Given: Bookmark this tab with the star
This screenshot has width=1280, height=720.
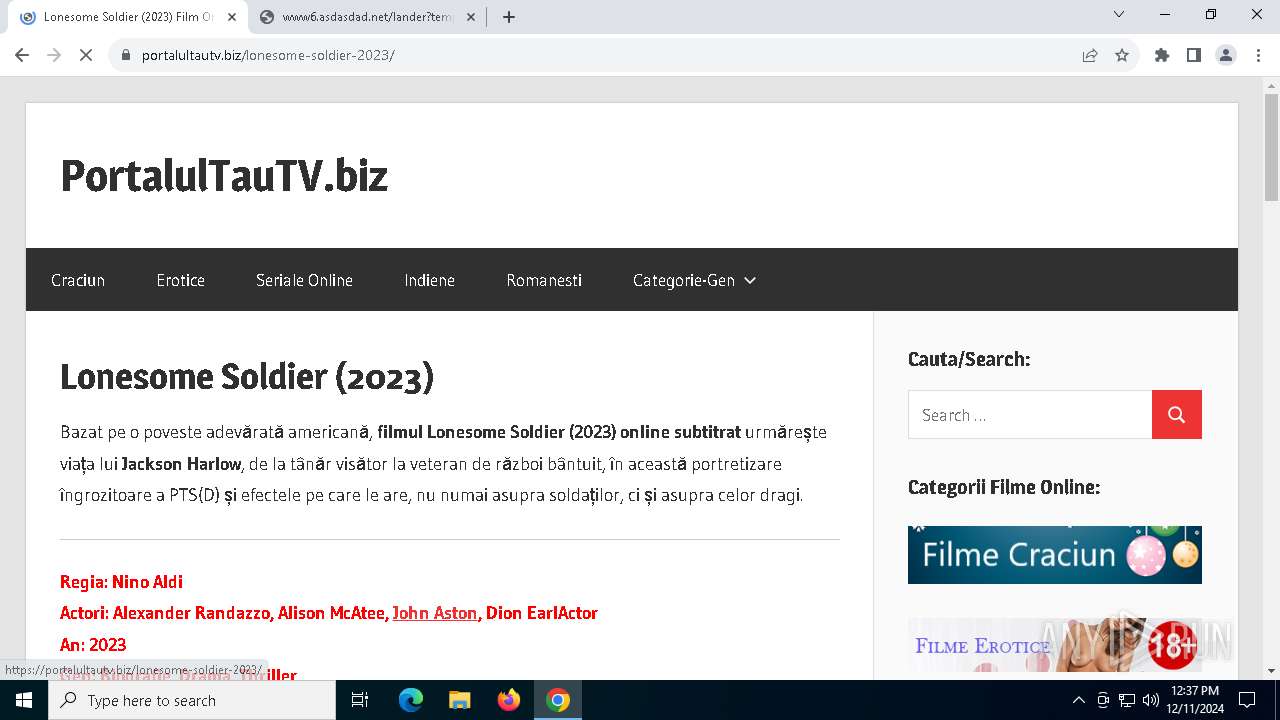Looking at the screenshot, I should (x=1122, y=55).
